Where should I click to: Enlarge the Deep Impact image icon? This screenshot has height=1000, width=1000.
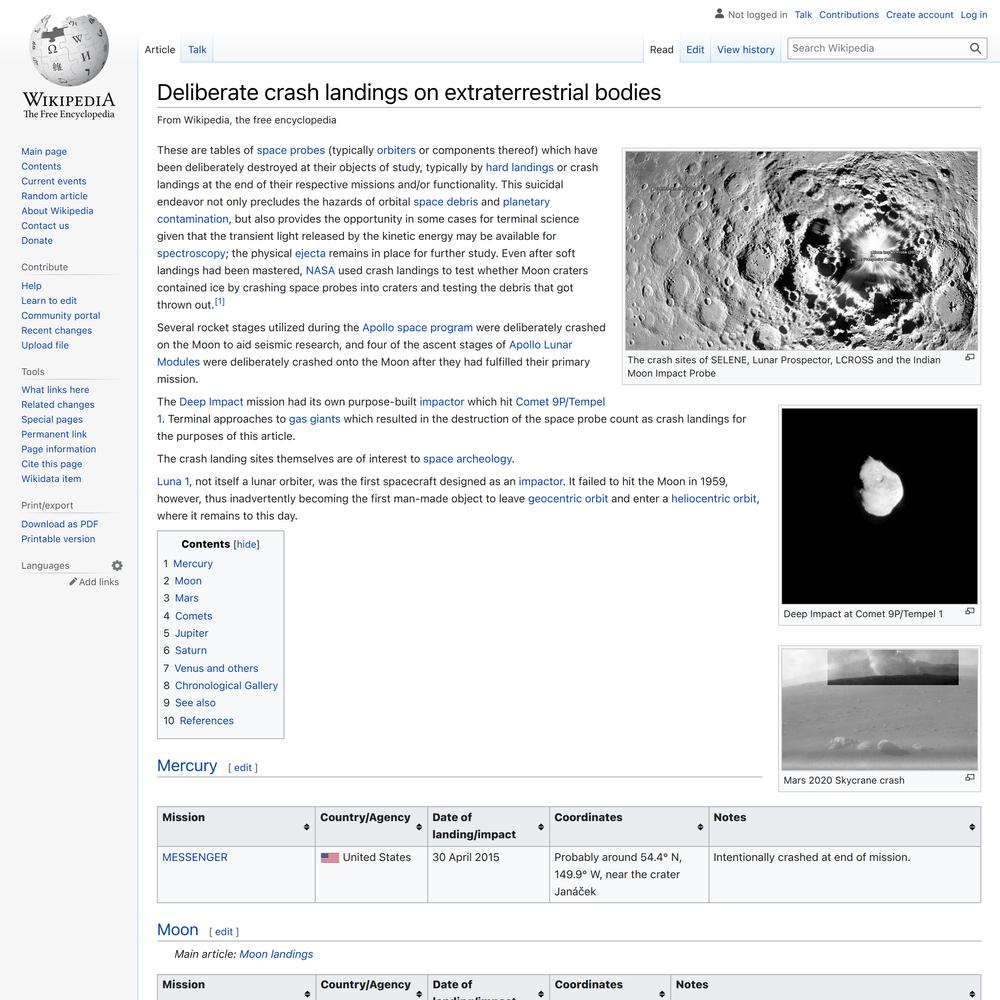pos(969,612)
